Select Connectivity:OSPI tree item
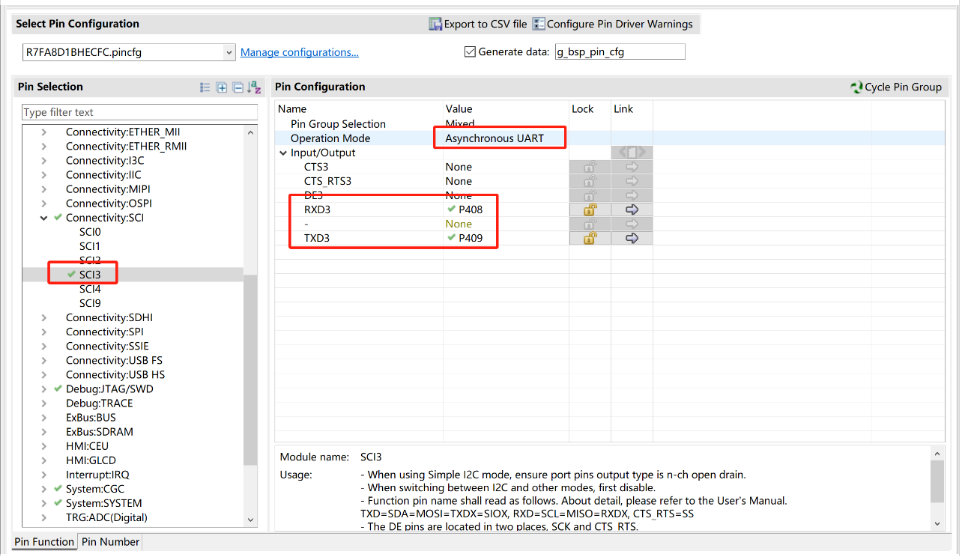This screenshot has height=556, width=960. click(109, 203)
